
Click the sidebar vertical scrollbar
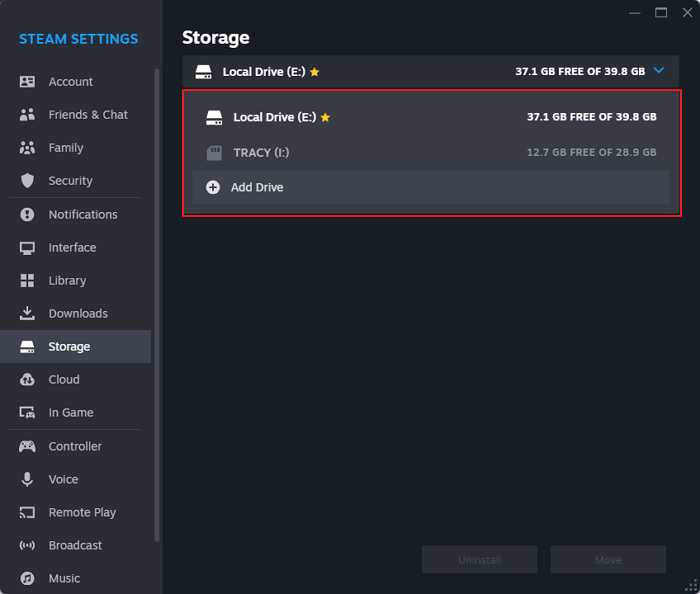coord(157,305)
